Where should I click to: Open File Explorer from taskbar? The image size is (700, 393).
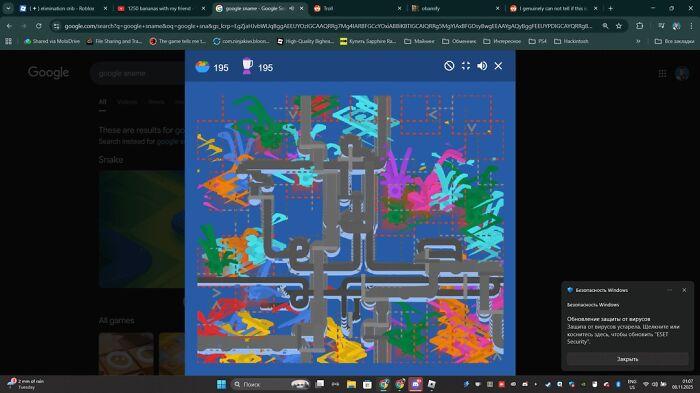(351, 384)
